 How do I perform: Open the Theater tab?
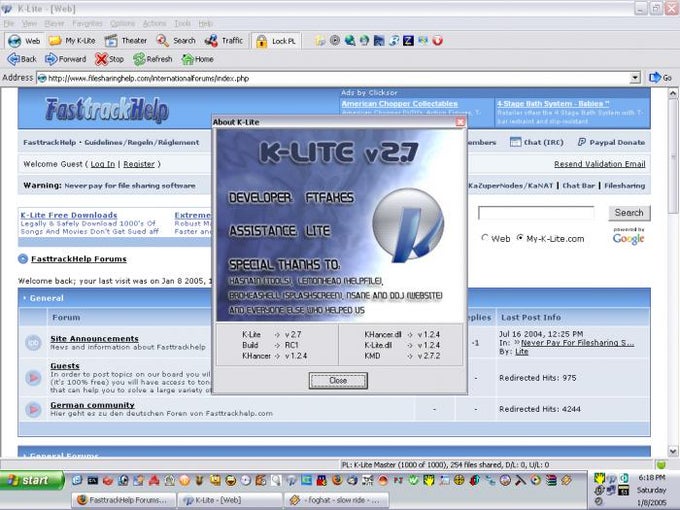pyautogui.click(x=126, y=41)
